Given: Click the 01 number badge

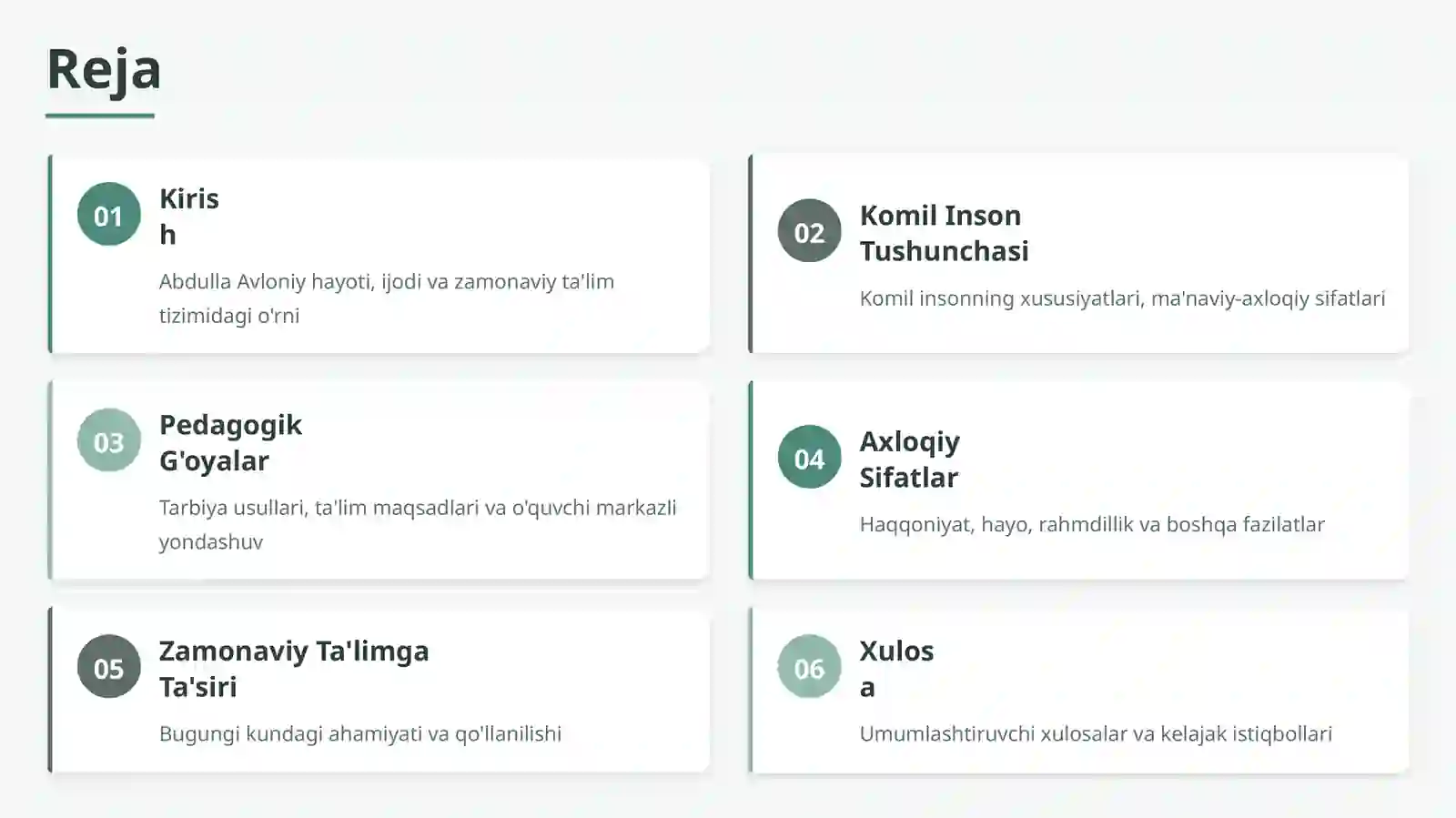Looking at the screenshot, I should pos(109,215).
